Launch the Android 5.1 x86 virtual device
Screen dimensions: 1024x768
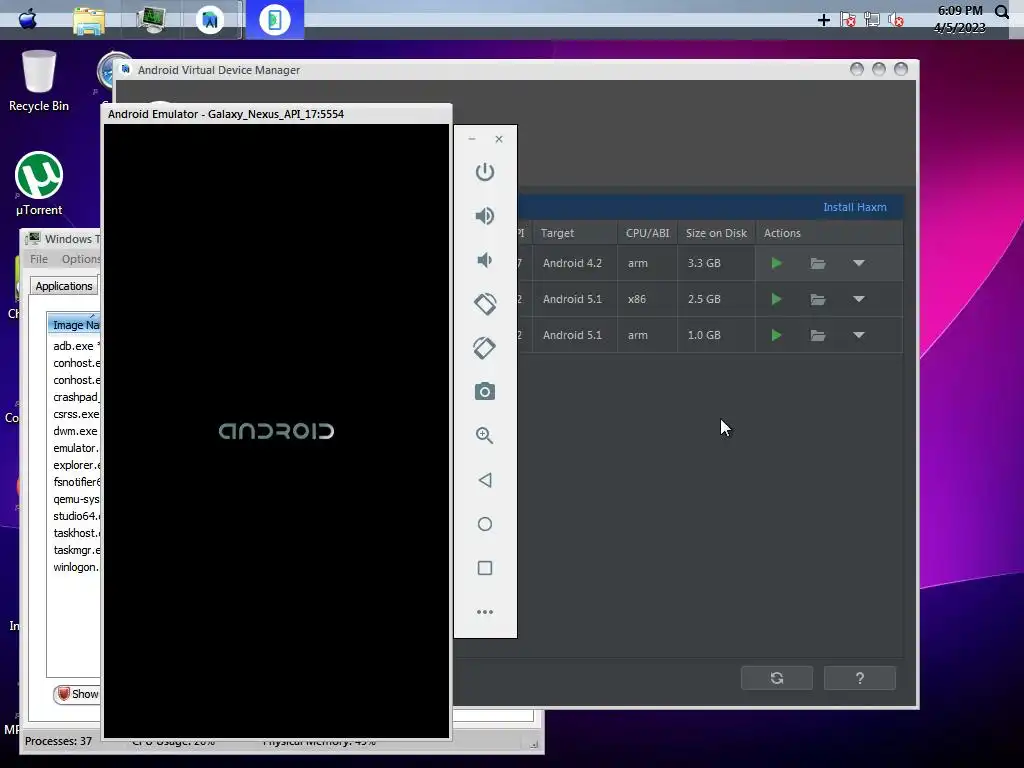pos(776,299)
